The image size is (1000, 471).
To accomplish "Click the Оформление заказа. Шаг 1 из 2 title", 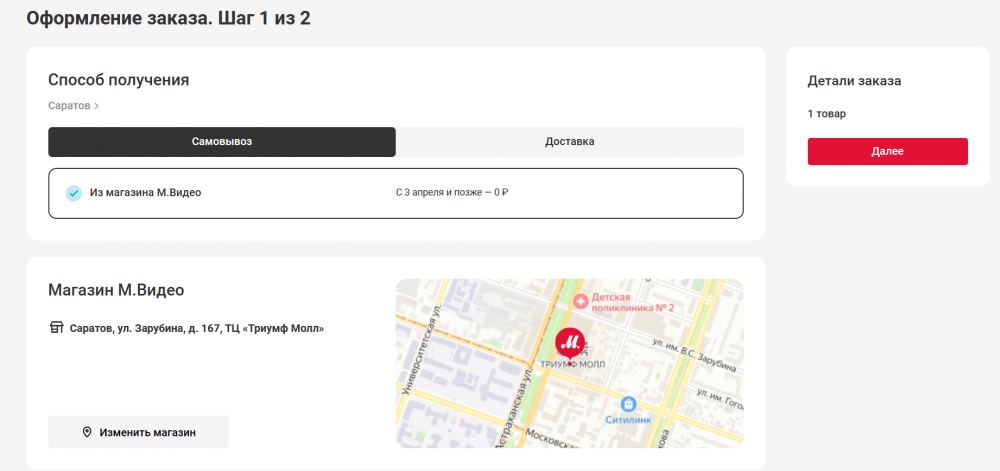I will click(168, 18).
